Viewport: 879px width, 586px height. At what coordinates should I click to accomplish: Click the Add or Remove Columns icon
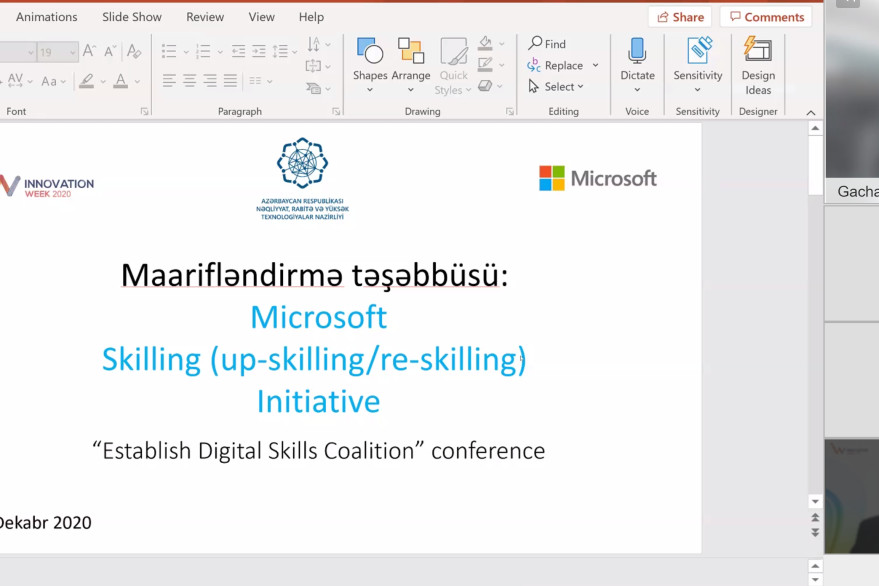click(x=255, y=81)
